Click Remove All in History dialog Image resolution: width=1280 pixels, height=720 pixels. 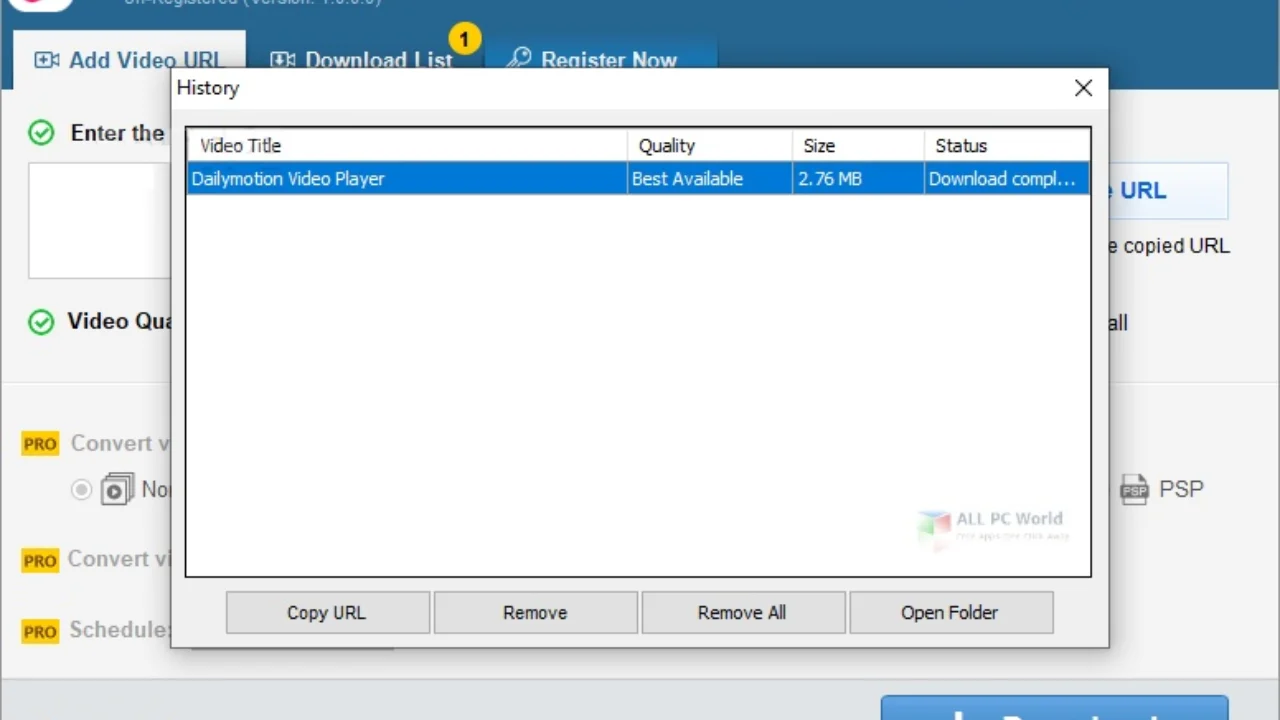(742, 613)
